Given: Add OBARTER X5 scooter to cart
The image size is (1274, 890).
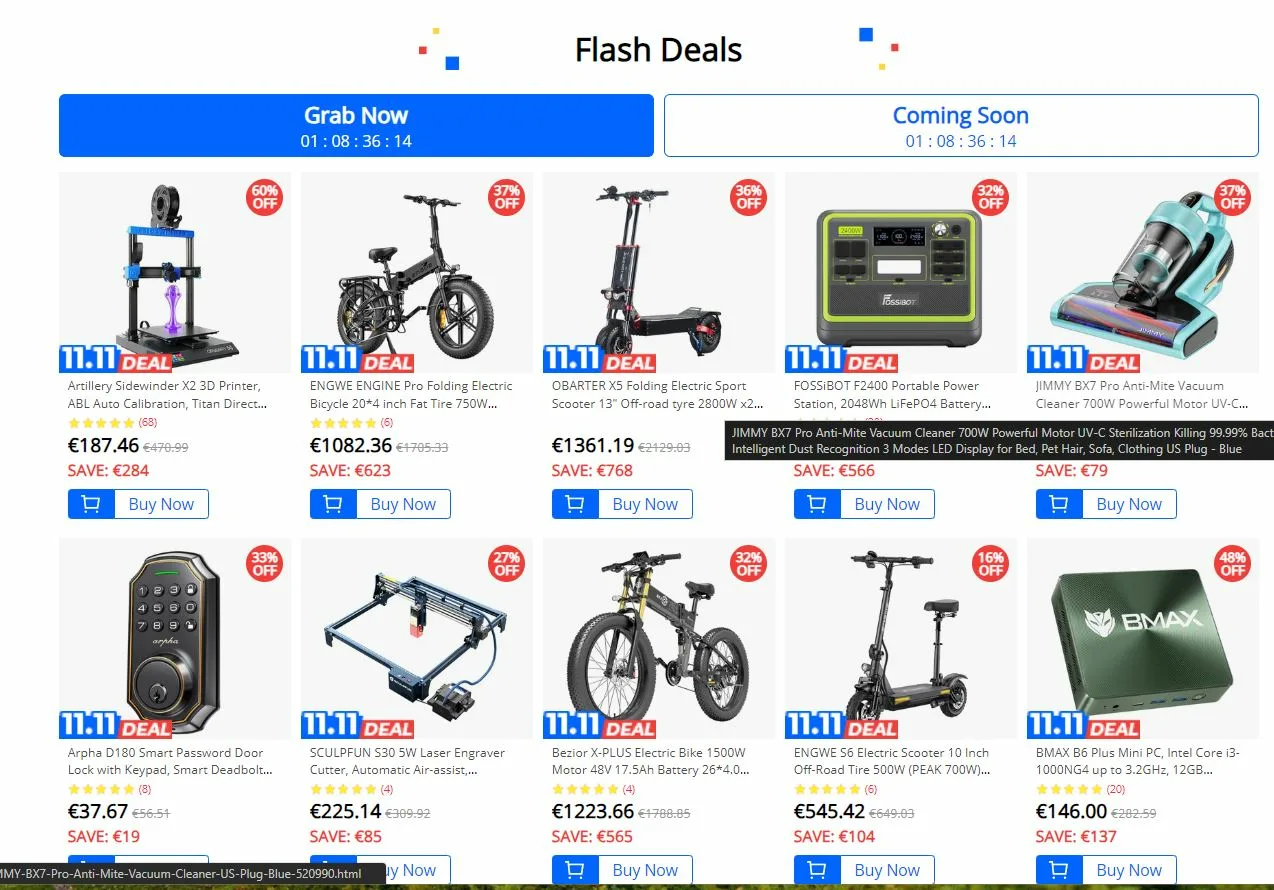Looking at the screenshot, I should click(575, 504).
